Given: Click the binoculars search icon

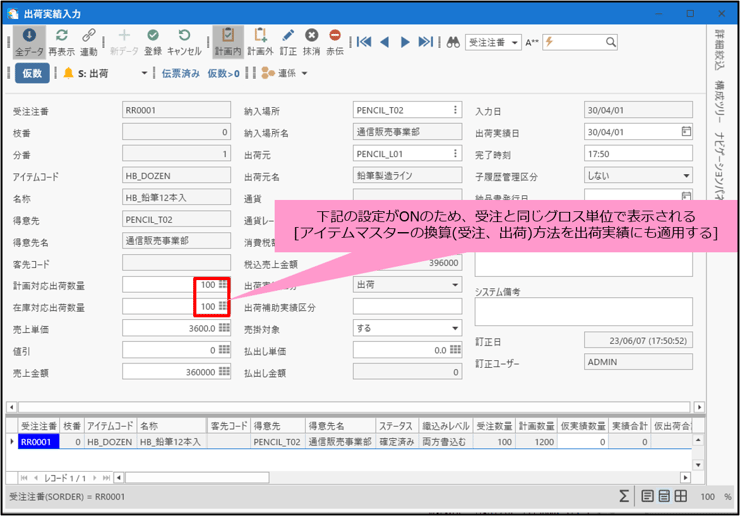Looking at the screenshot, I should pyautogui.click(x=453, y=42).
